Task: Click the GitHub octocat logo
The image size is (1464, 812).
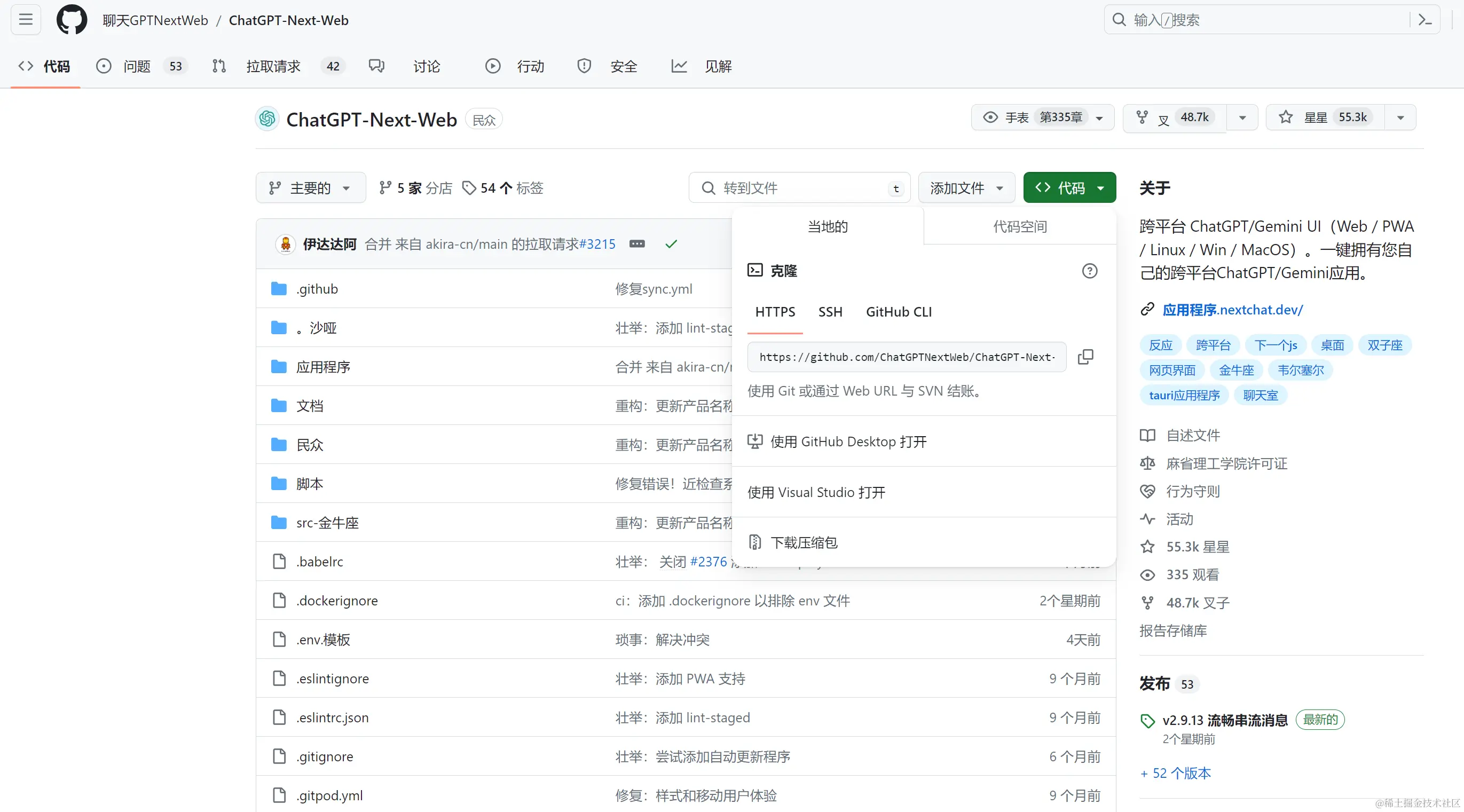Action: pyautogui.click(x=72, y=20)
